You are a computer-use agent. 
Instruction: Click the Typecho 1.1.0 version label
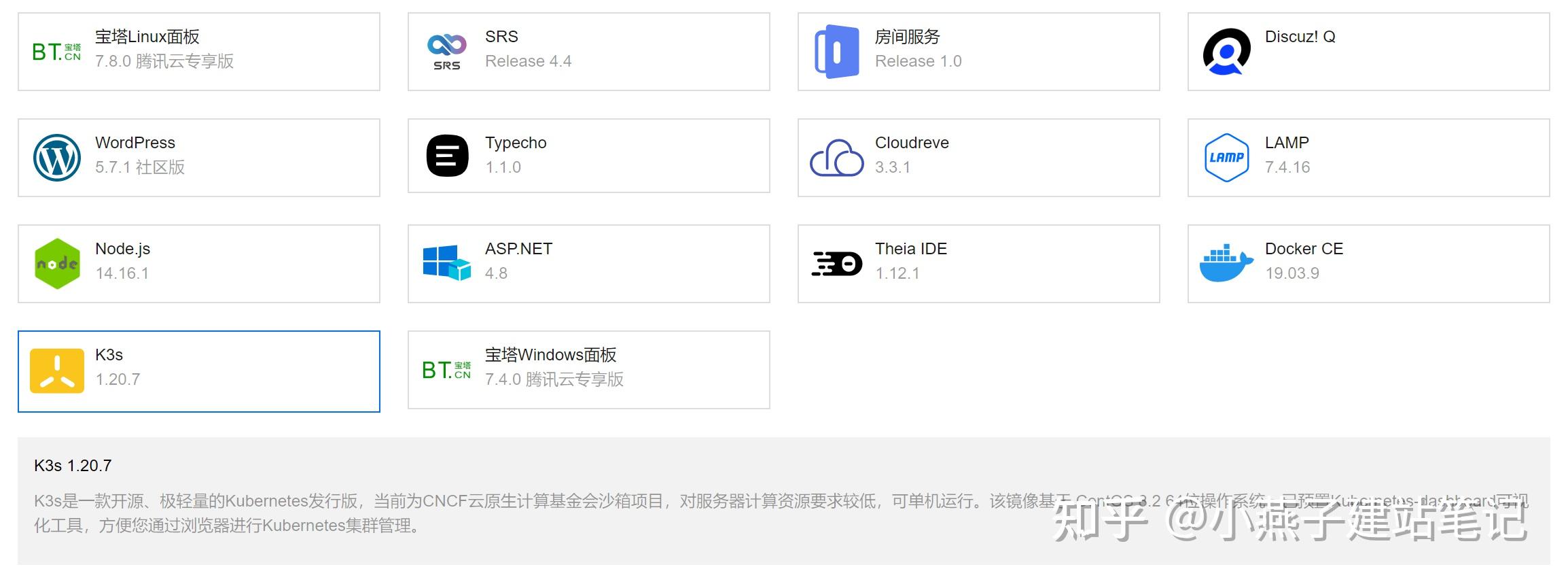(x=503, y=167)
